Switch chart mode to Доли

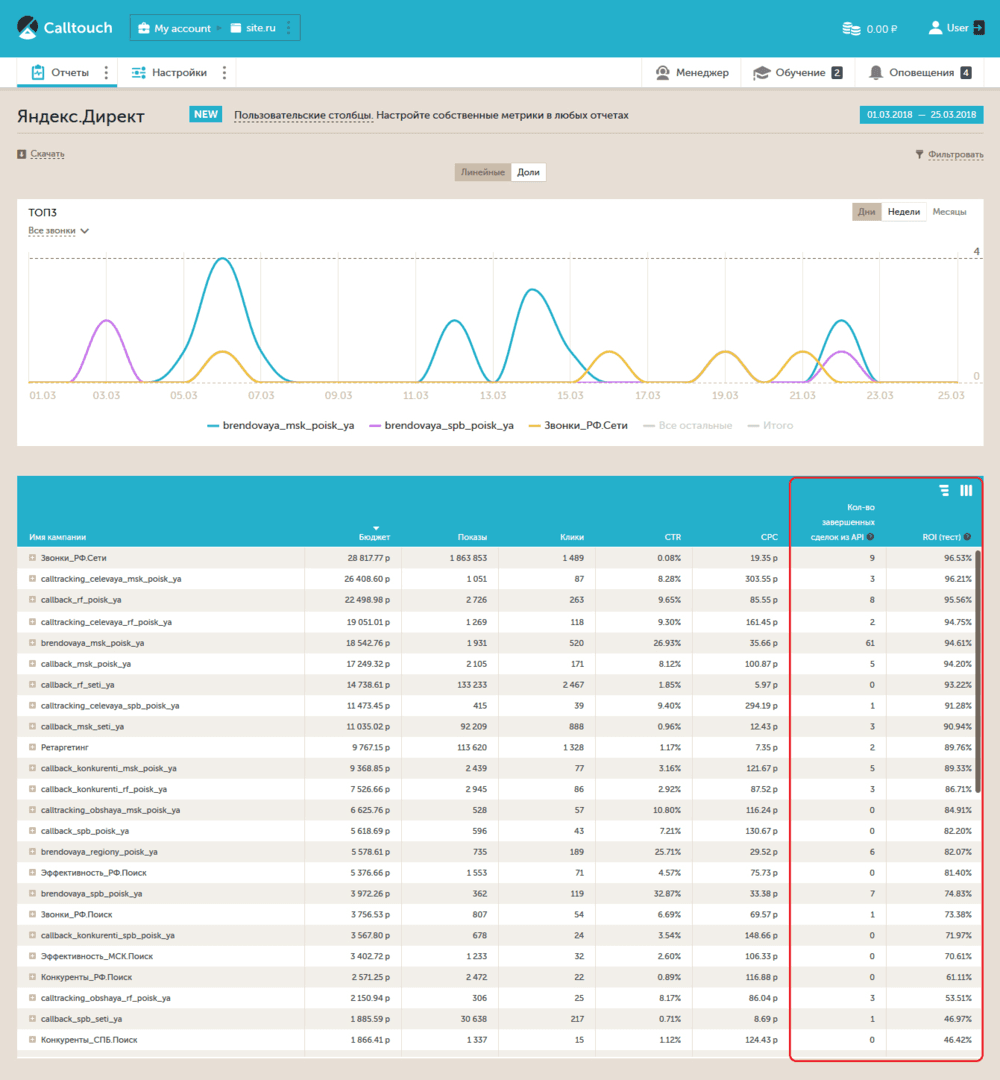(x=528, y=172)
